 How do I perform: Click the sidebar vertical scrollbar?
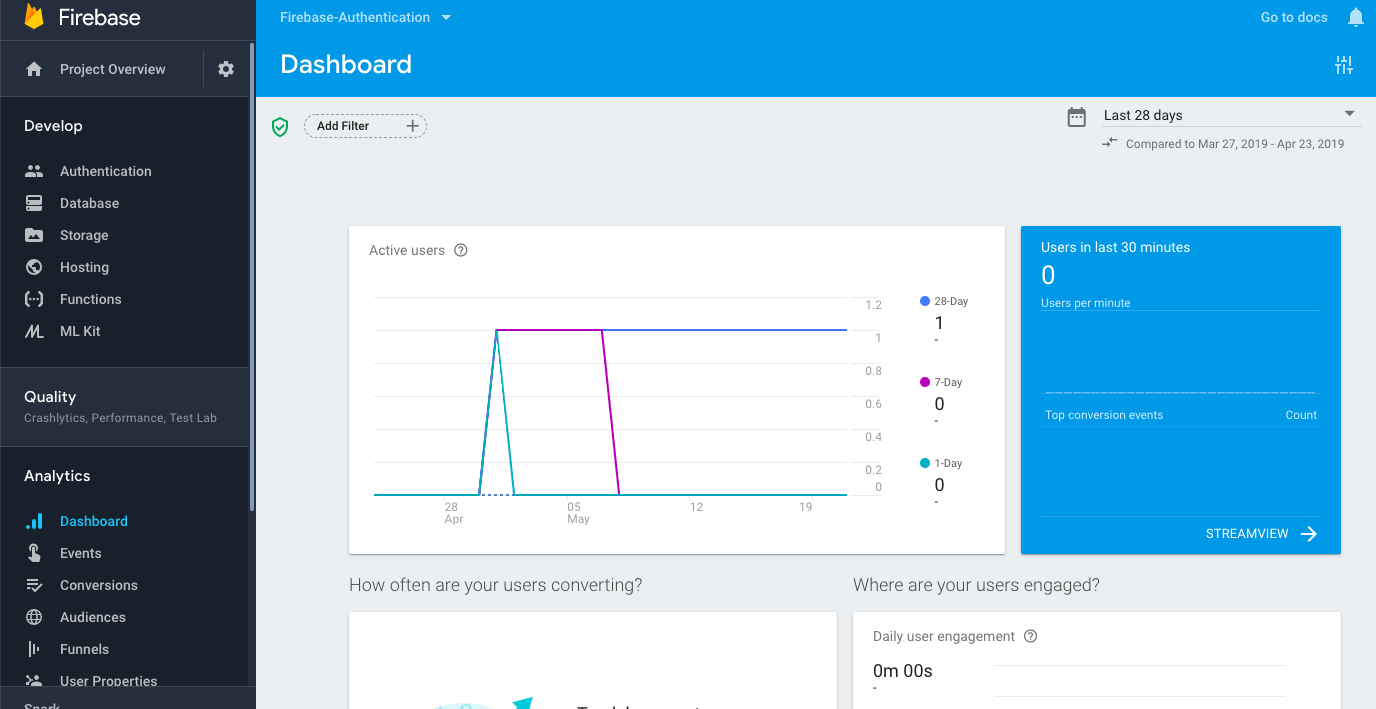click(252, 277)
